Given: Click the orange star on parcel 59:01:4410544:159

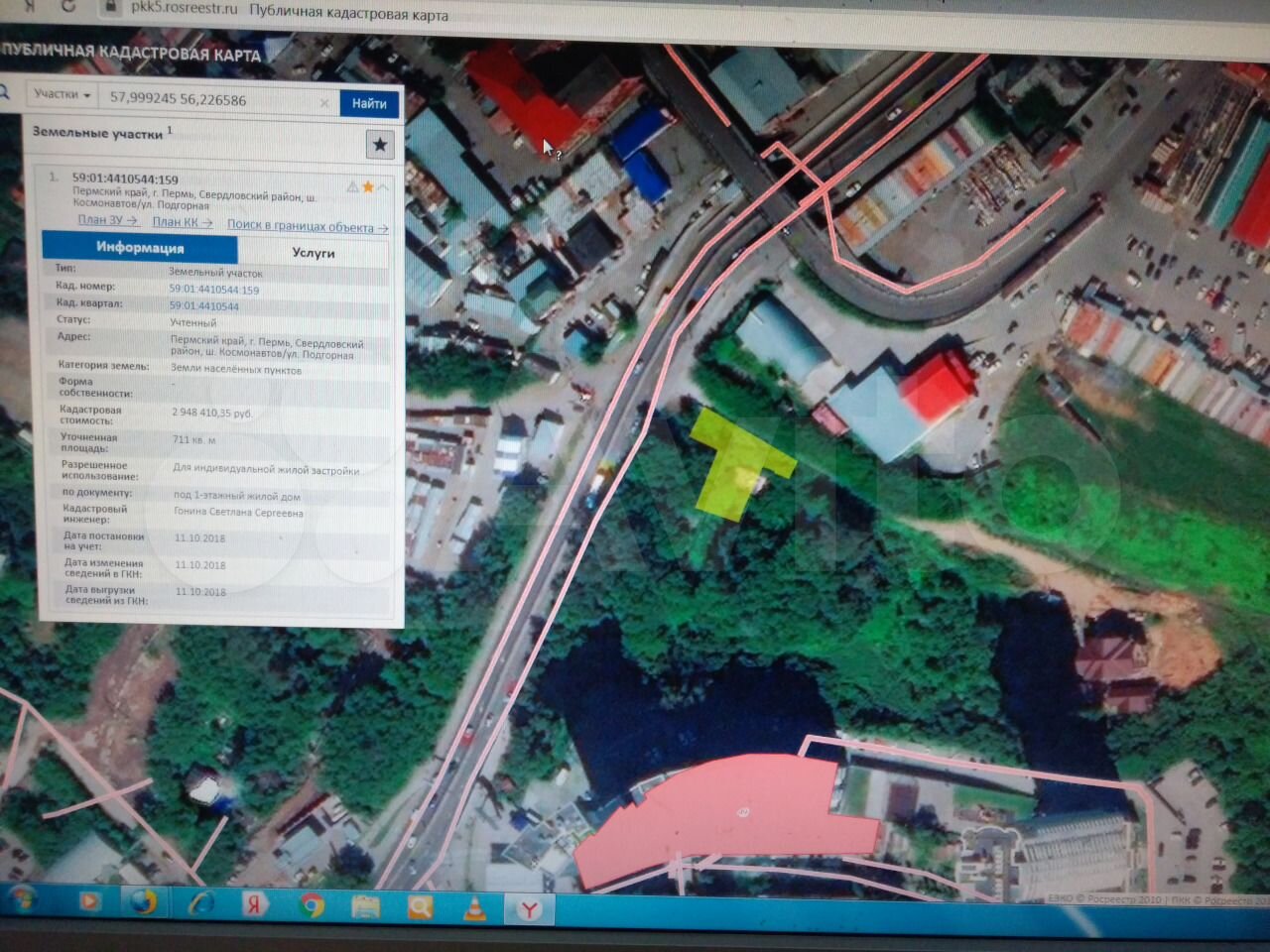Looking at the screenshot, I should [368, 186].
